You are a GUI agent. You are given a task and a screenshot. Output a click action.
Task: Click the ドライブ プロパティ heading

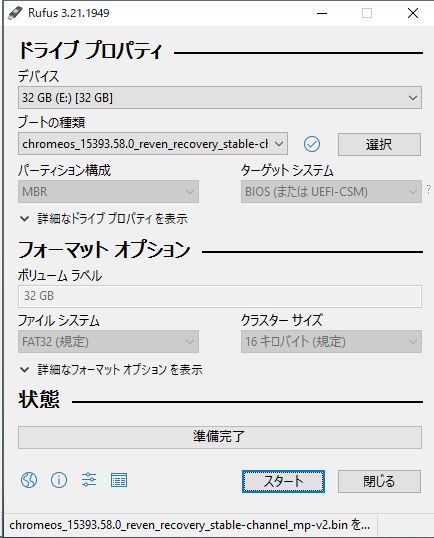pyautogui.click(x=90, y=50)
